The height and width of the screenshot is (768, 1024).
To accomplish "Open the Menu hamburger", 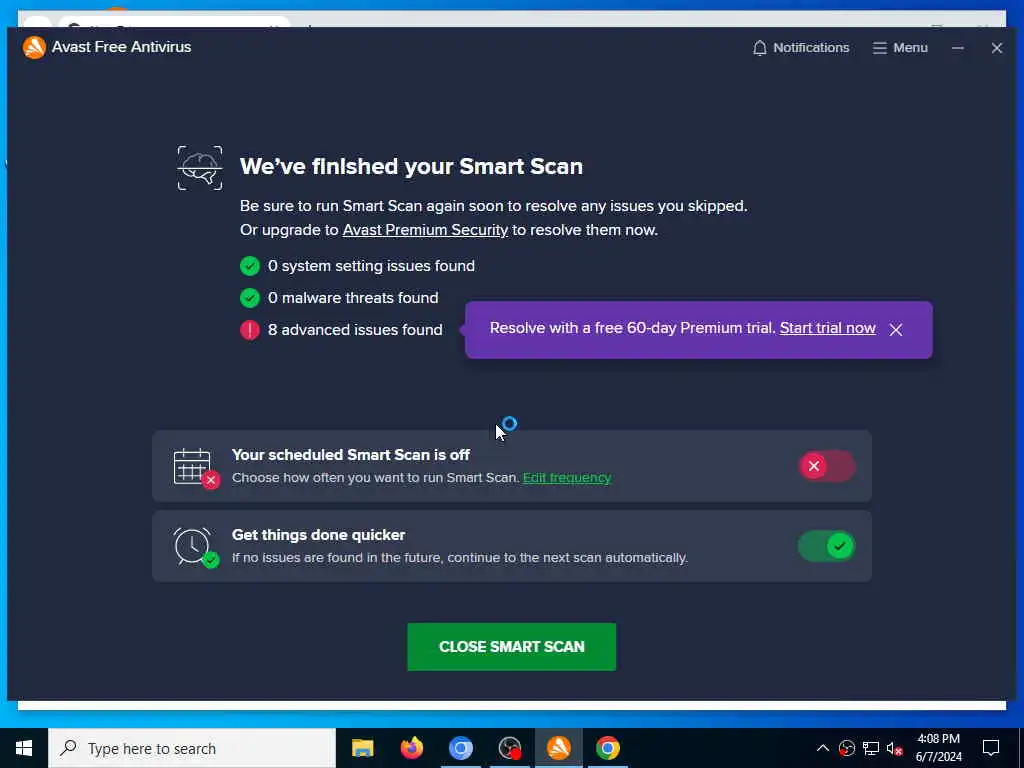I will 900,48.
